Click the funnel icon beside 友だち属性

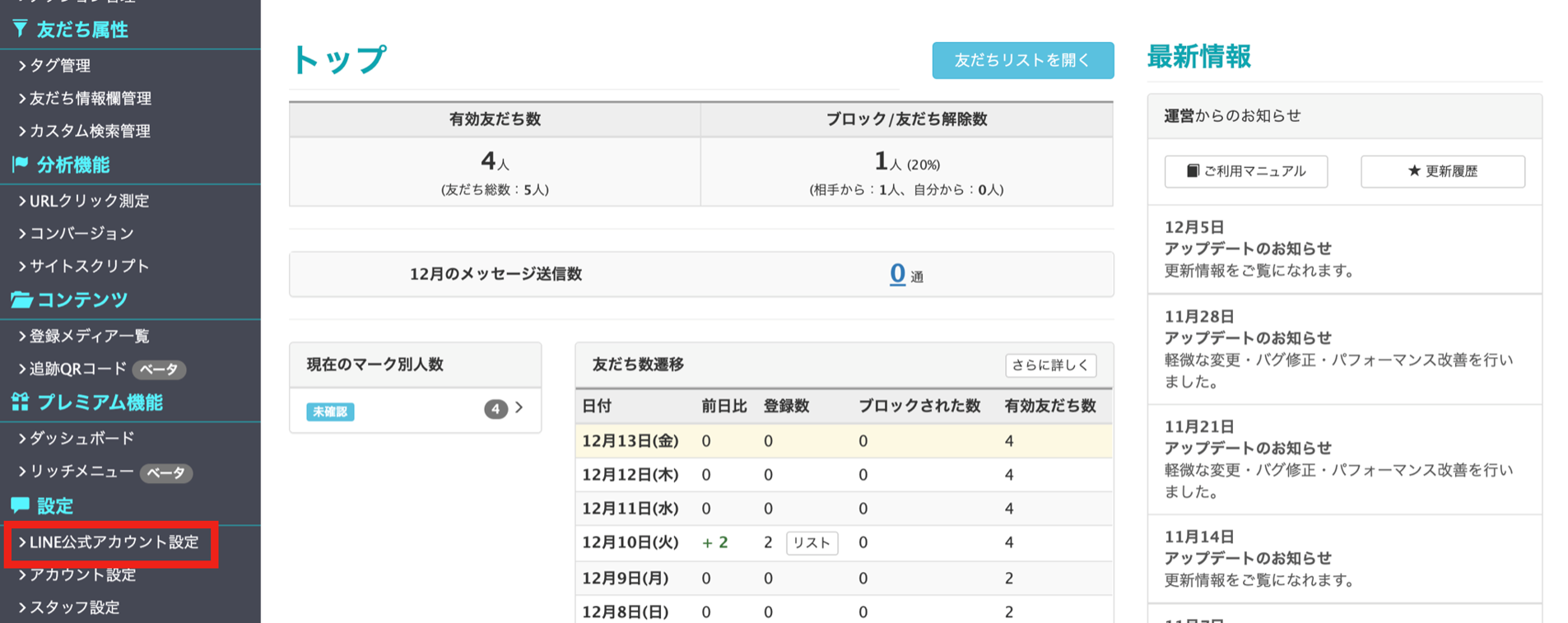tap(20, 29)
